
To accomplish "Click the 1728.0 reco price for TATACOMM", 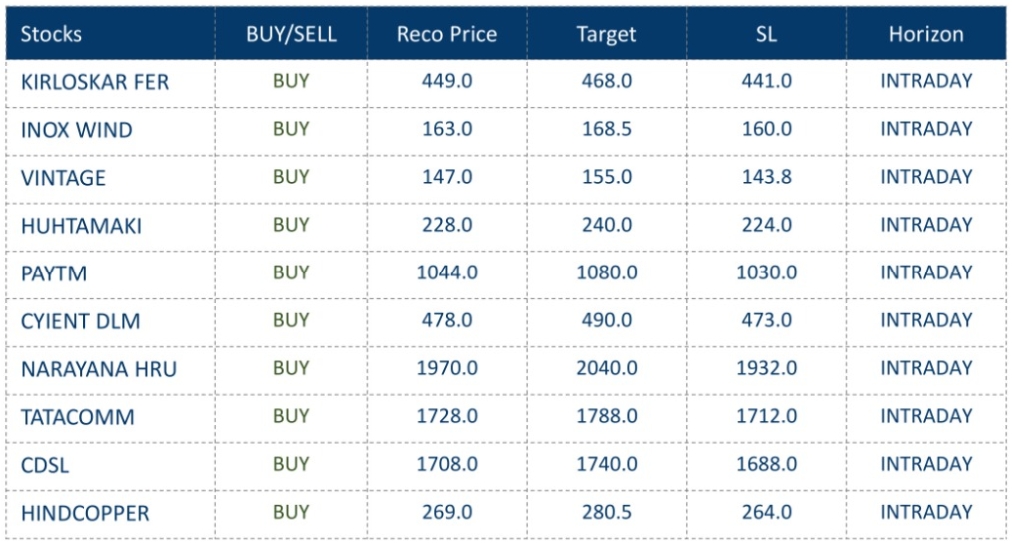I will click(x=447, y=416).
